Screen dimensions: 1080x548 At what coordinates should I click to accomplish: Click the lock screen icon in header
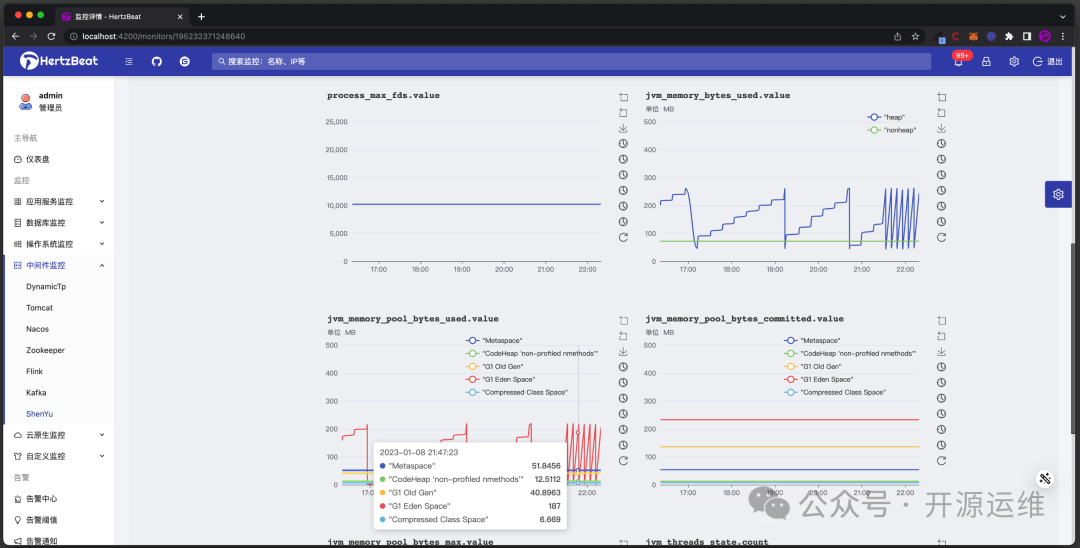tap(986, 61)
